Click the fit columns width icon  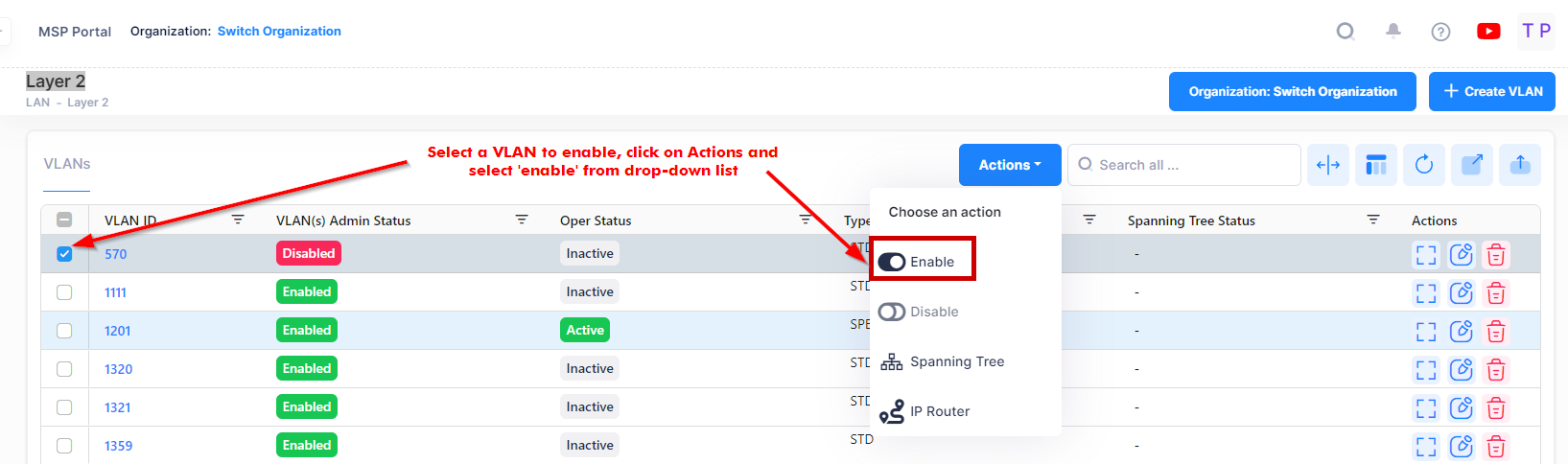1328,165
